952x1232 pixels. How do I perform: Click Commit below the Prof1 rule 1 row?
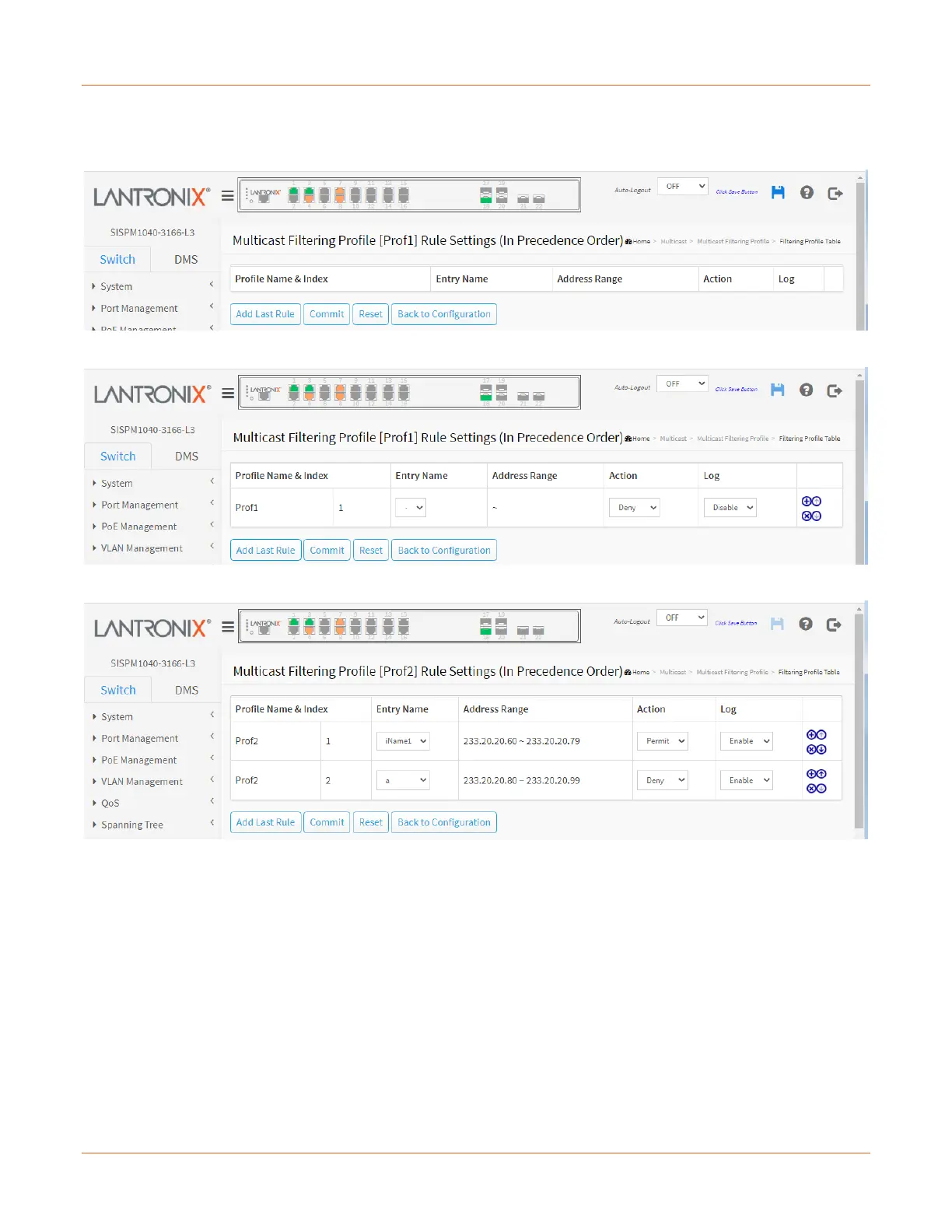(x=327, y=550)
